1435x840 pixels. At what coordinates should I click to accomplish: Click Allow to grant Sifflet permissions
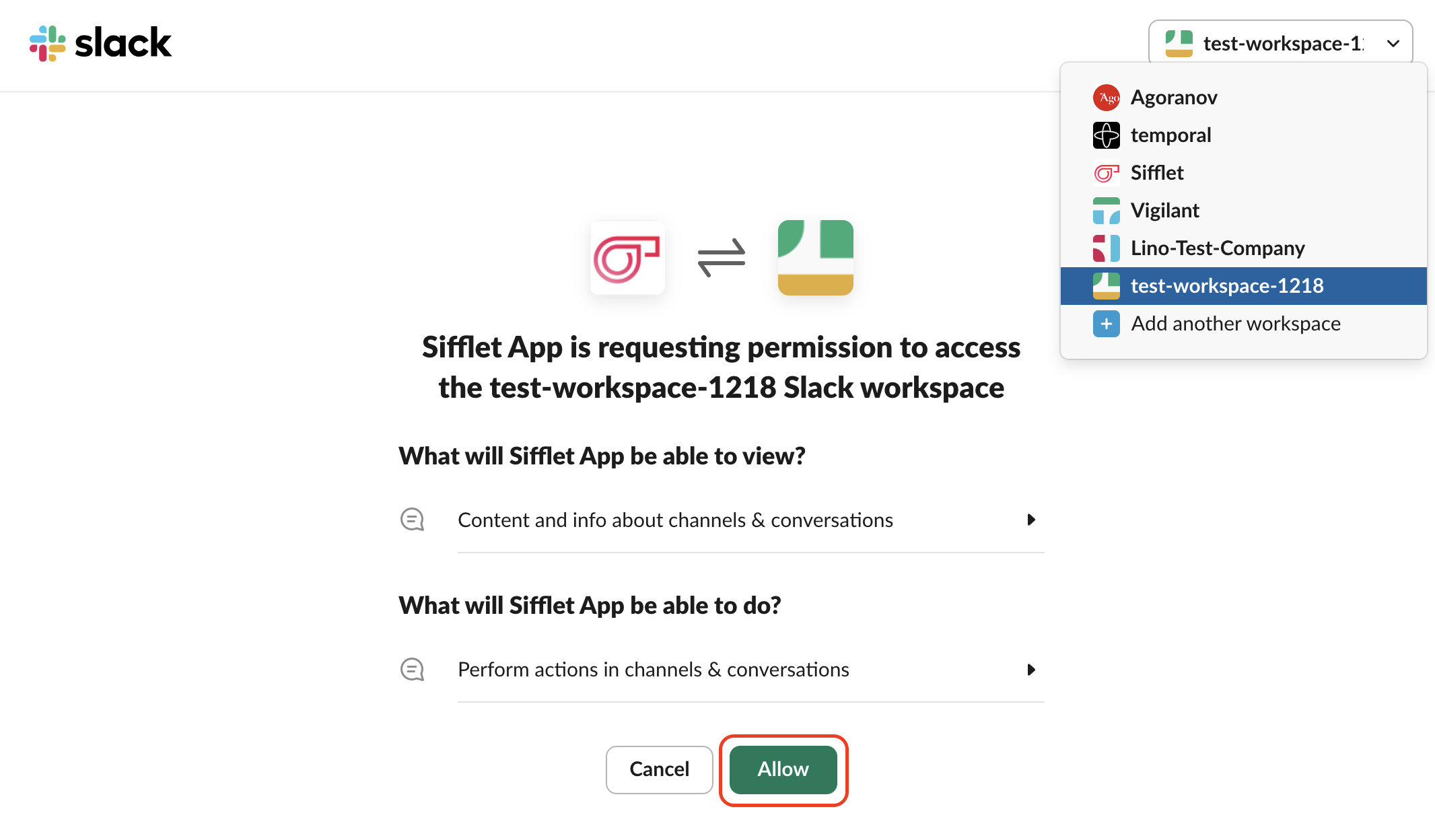tap(784, 769)
